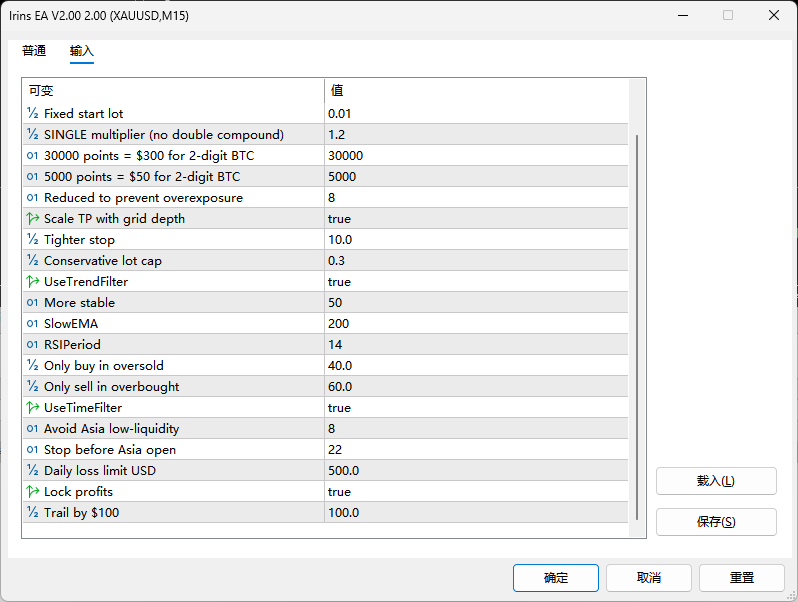
Task: Click the icon beside Stop before Asia open
Action: 33,449
